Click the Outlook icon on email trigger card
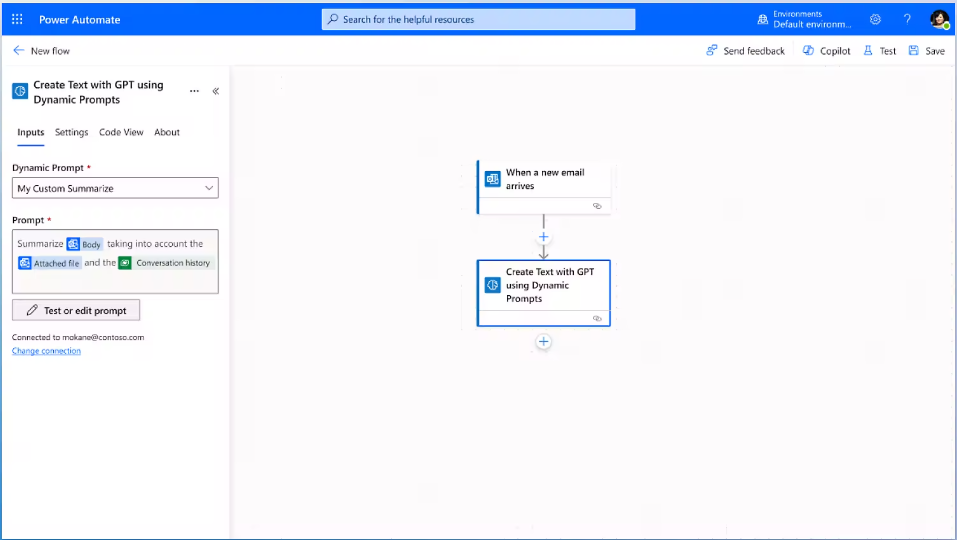 click(493, 179)
